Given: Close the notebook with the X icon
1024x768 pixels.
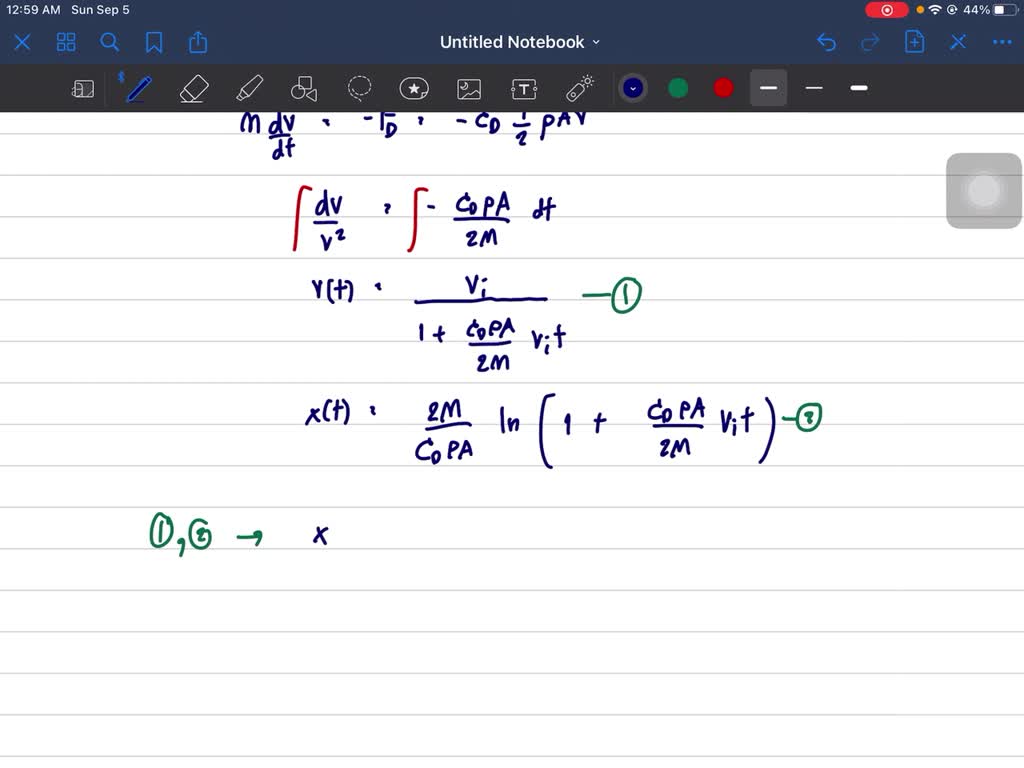Looking at the screenshot, I should tap(22, 42).
